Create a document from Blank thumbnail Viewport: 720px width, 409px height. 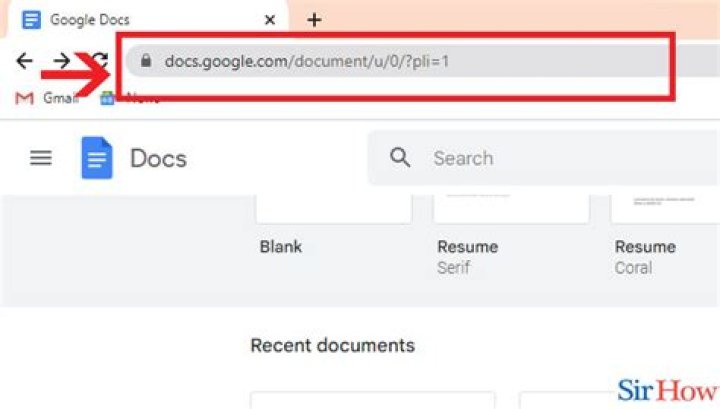click(333, 210)
